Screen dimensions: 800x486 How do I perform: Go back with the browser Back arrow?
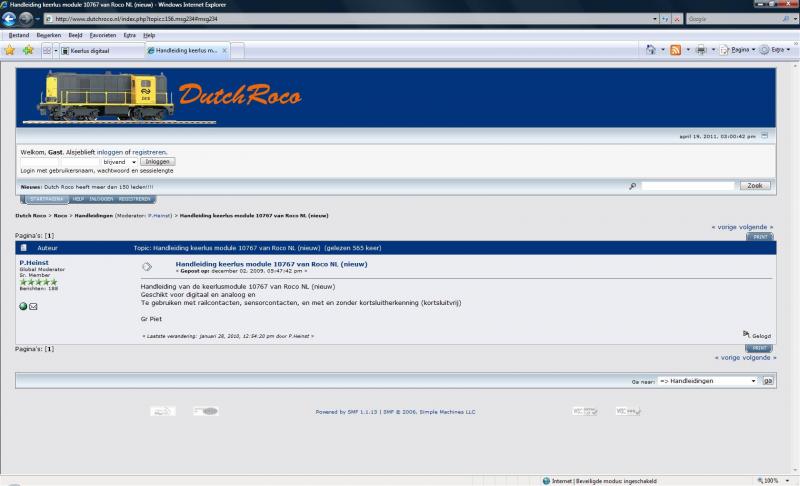[9, 19]
